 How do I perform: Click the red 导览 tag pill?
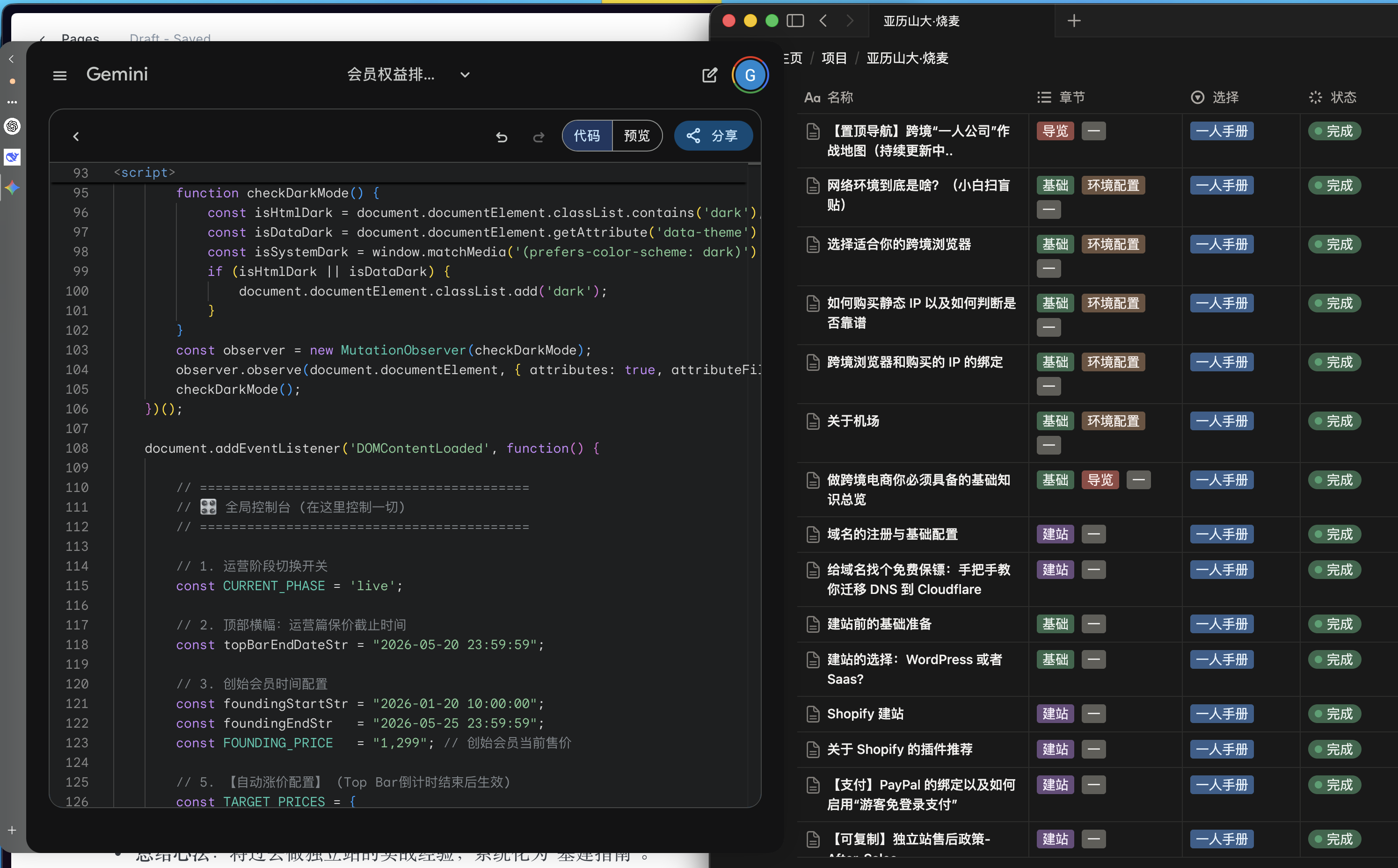click(1055, 131)
